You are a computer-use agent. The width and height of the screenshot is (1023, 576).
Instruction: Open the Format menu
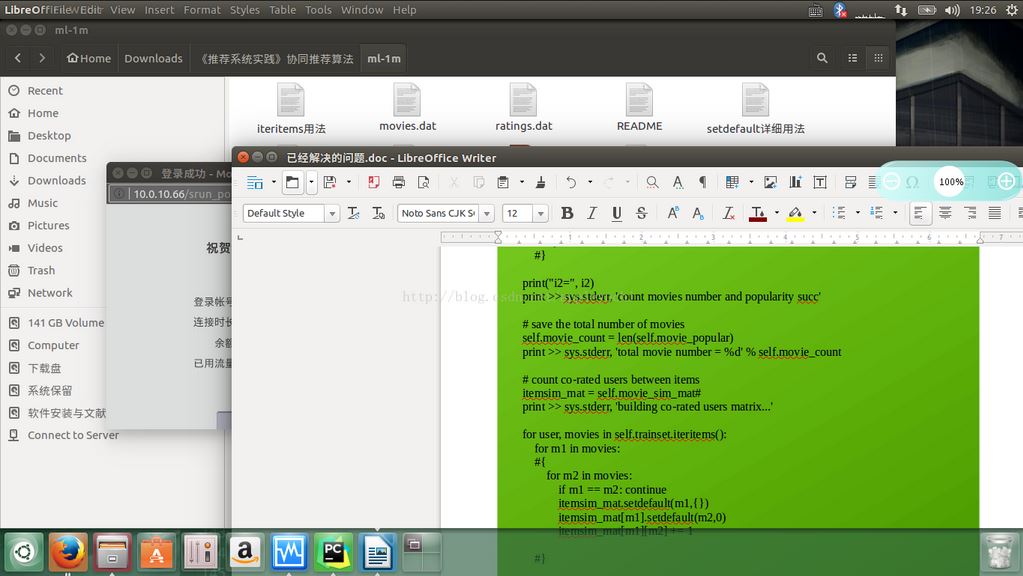(201, 10)
